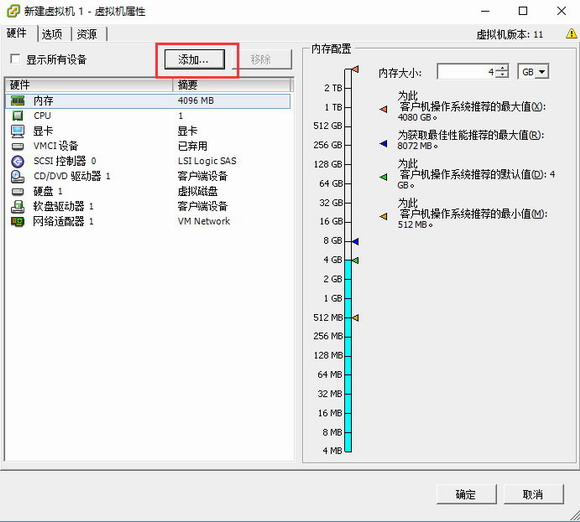Viewport: 580px width, 522px height.
Task: Click the yellow warning icon by version
Action: [571, 34]
